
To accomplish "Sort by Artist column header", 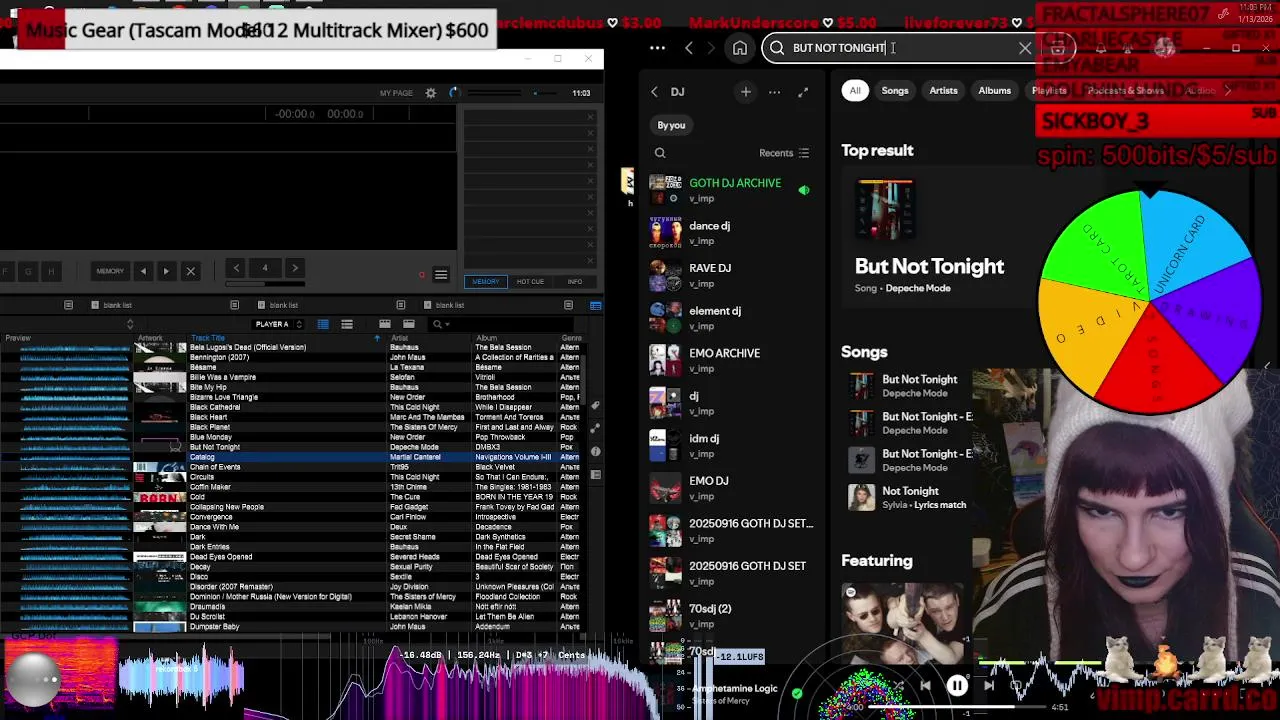I will [x=400, y=338].
